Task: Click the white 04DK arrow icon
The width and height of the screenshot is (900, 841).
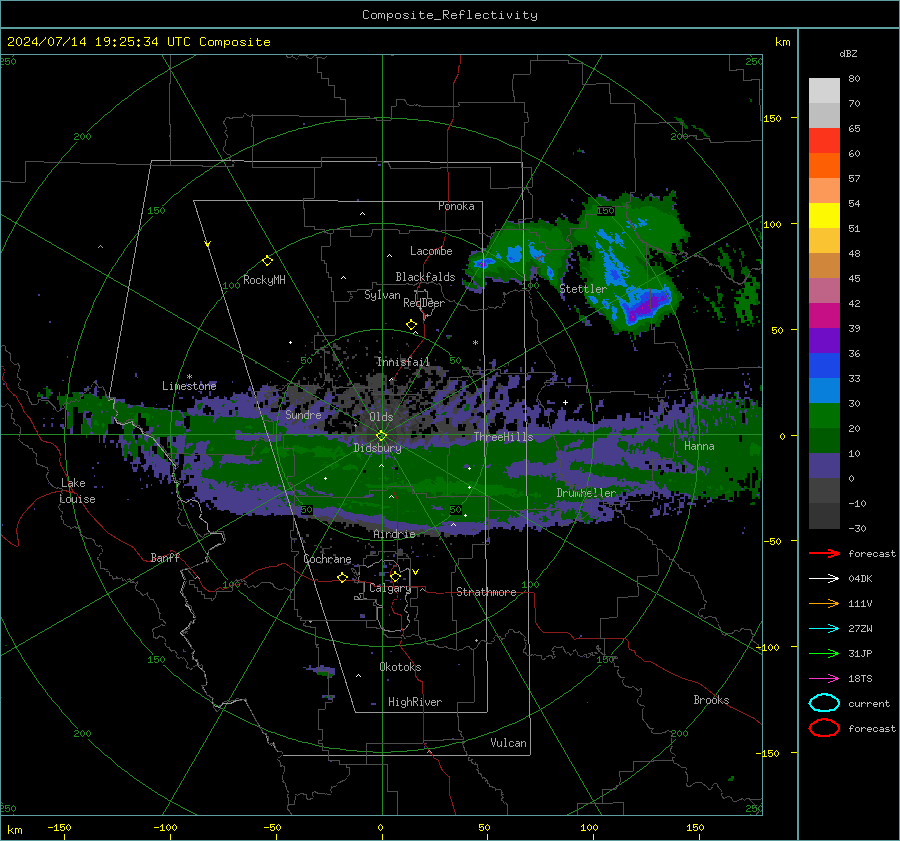Action: (x=824, y=579)
